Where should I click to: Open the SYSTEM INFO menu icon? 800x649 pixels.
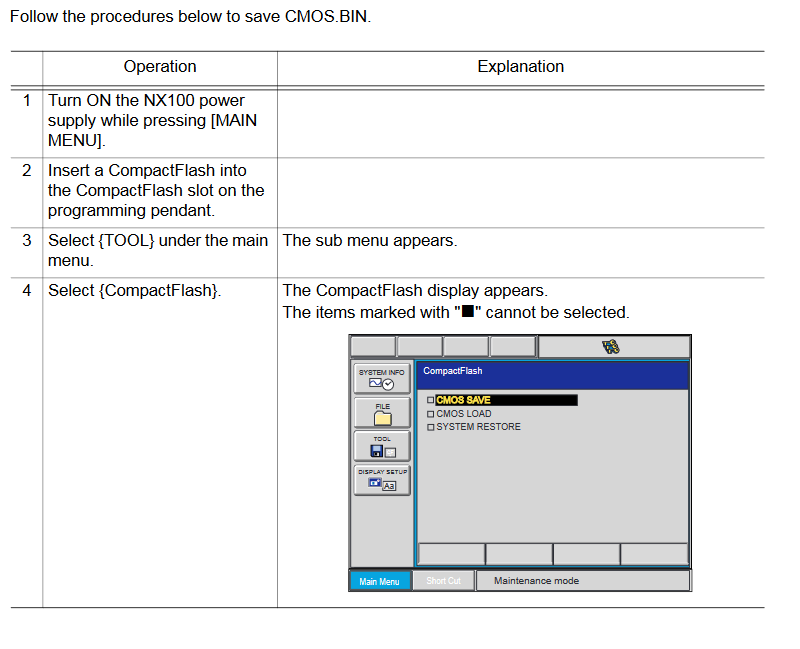click(382, 379)
